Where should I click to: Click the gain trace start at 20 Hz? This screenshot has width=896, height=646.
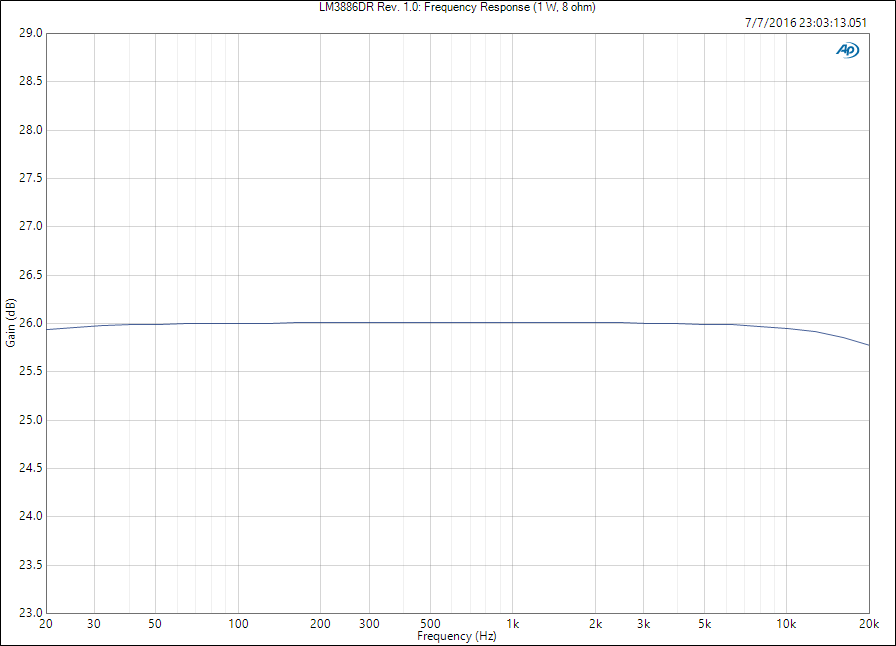tap(47, 329)
